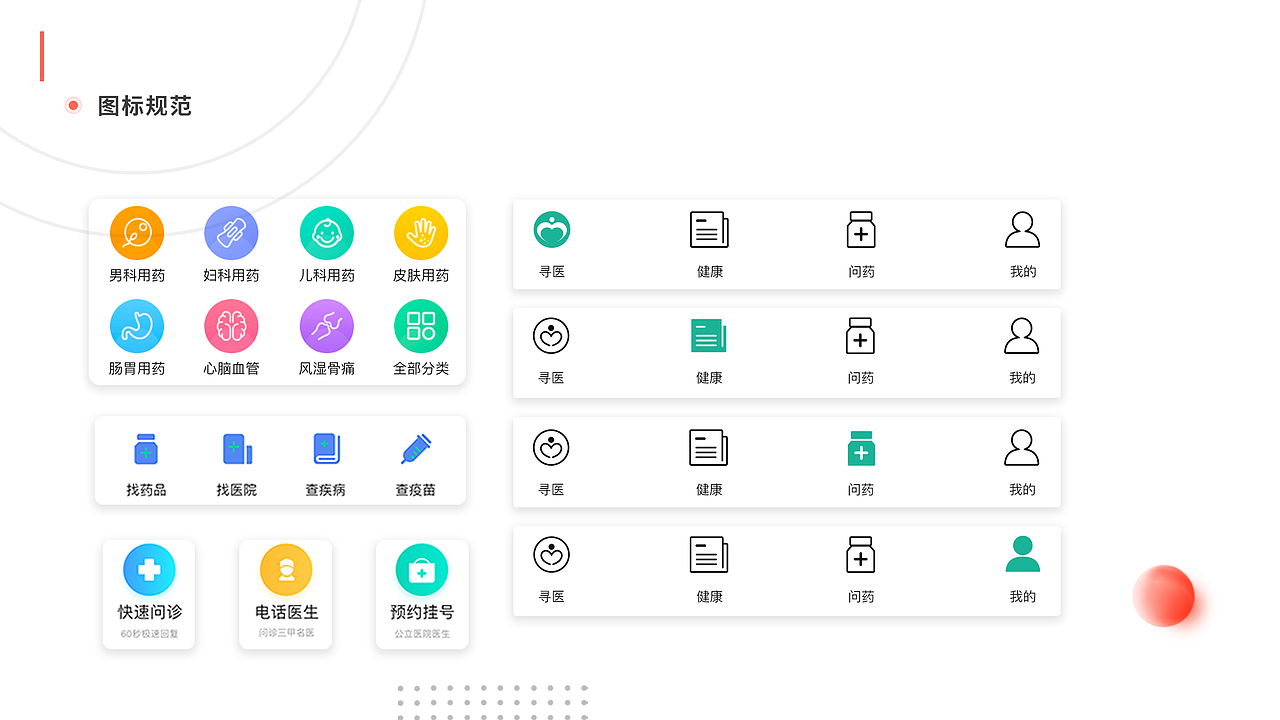Choose the 皮肤用药 hand icon
This screenshot has height=720, width=1280.
pyautogui.click(x=421, y=233)
